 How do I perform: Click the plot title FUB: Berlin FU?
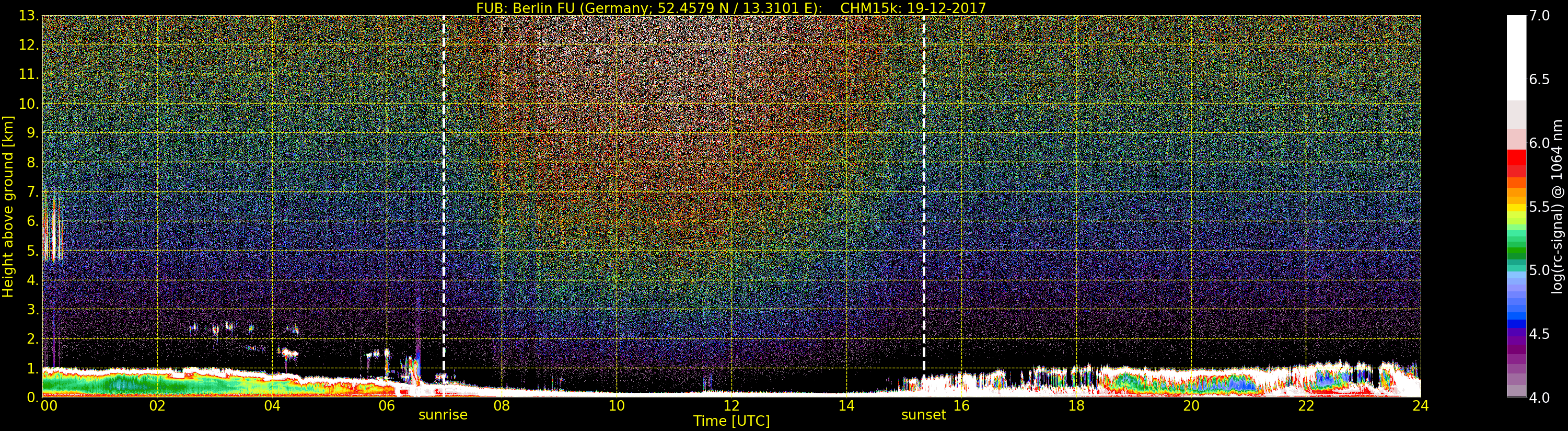coord(730,8)
